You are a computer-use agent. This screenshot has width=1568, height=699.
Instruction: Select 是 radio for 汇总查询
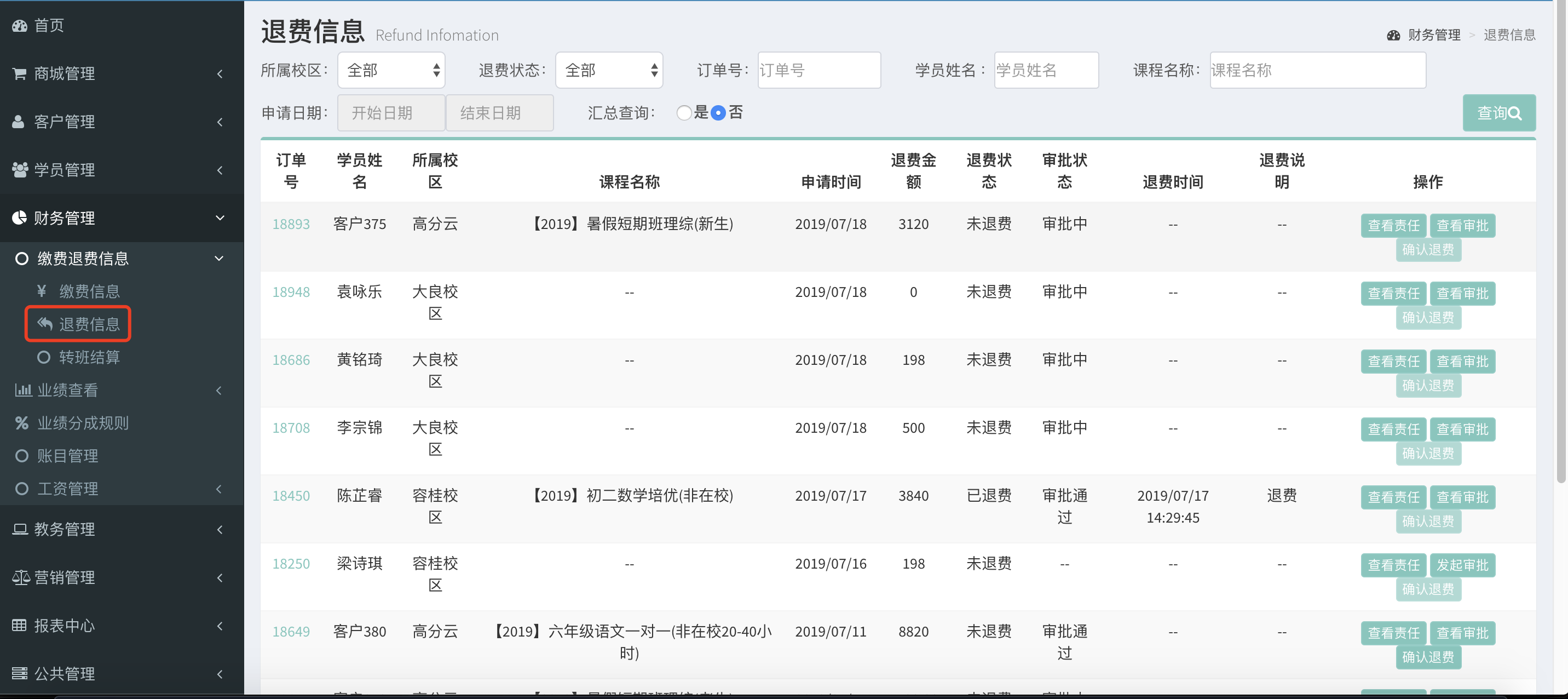[x=684, y=113]
